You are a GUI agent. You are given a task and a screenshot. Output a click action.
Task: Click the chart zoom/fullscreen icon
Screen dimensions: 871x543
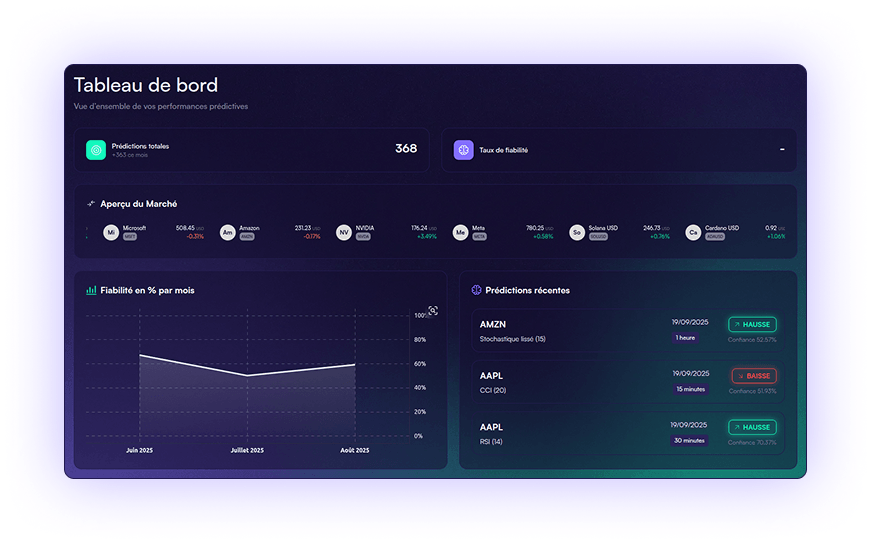pos(433,311)
